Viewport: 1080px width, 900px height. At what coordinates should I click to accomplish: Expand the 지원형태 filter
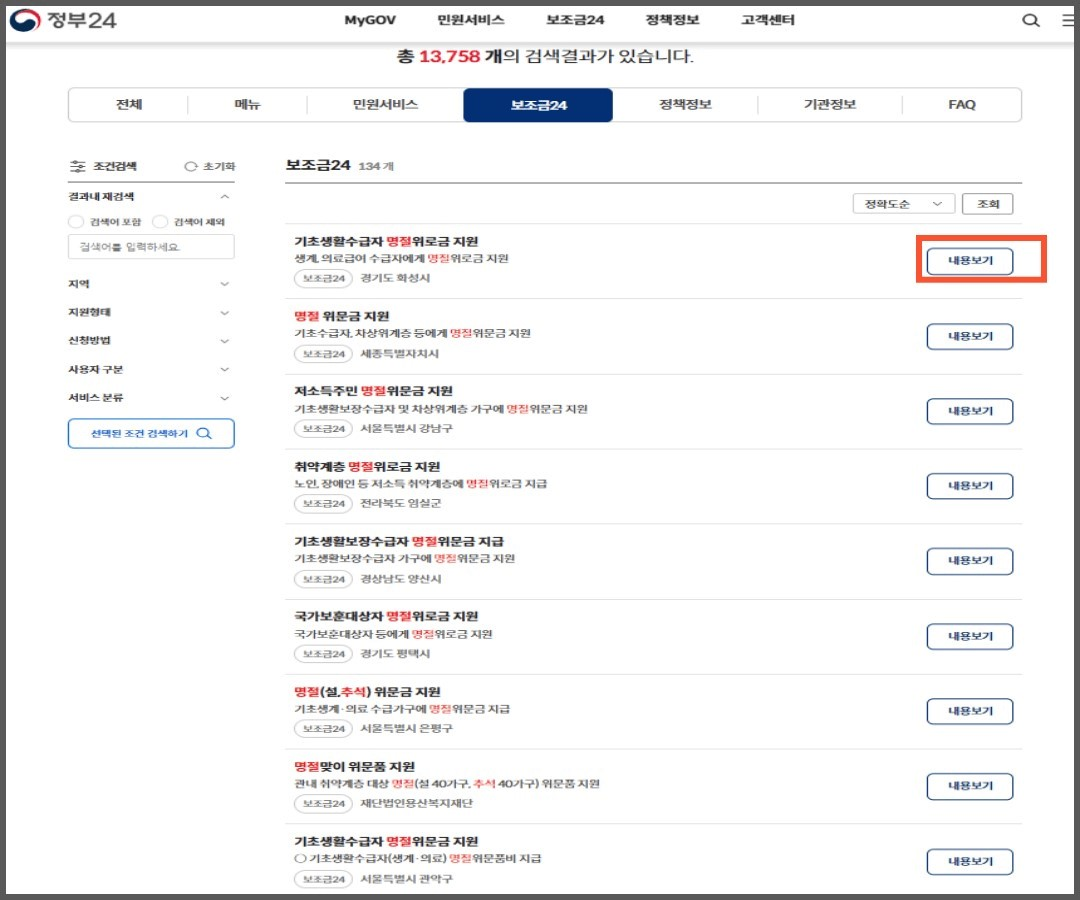(225, 313)
